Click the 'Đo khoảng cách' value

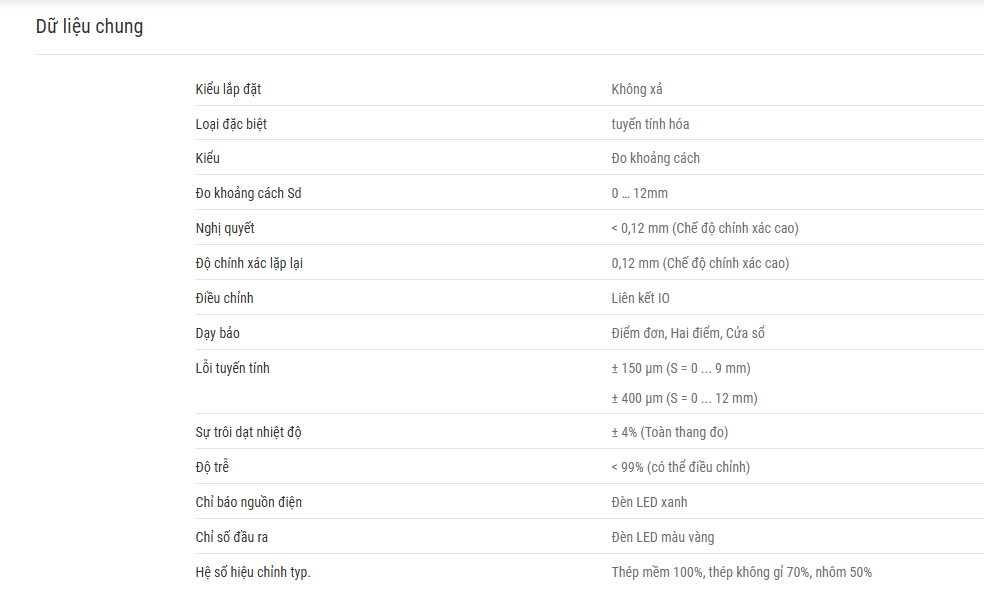[x=655, y=158]
